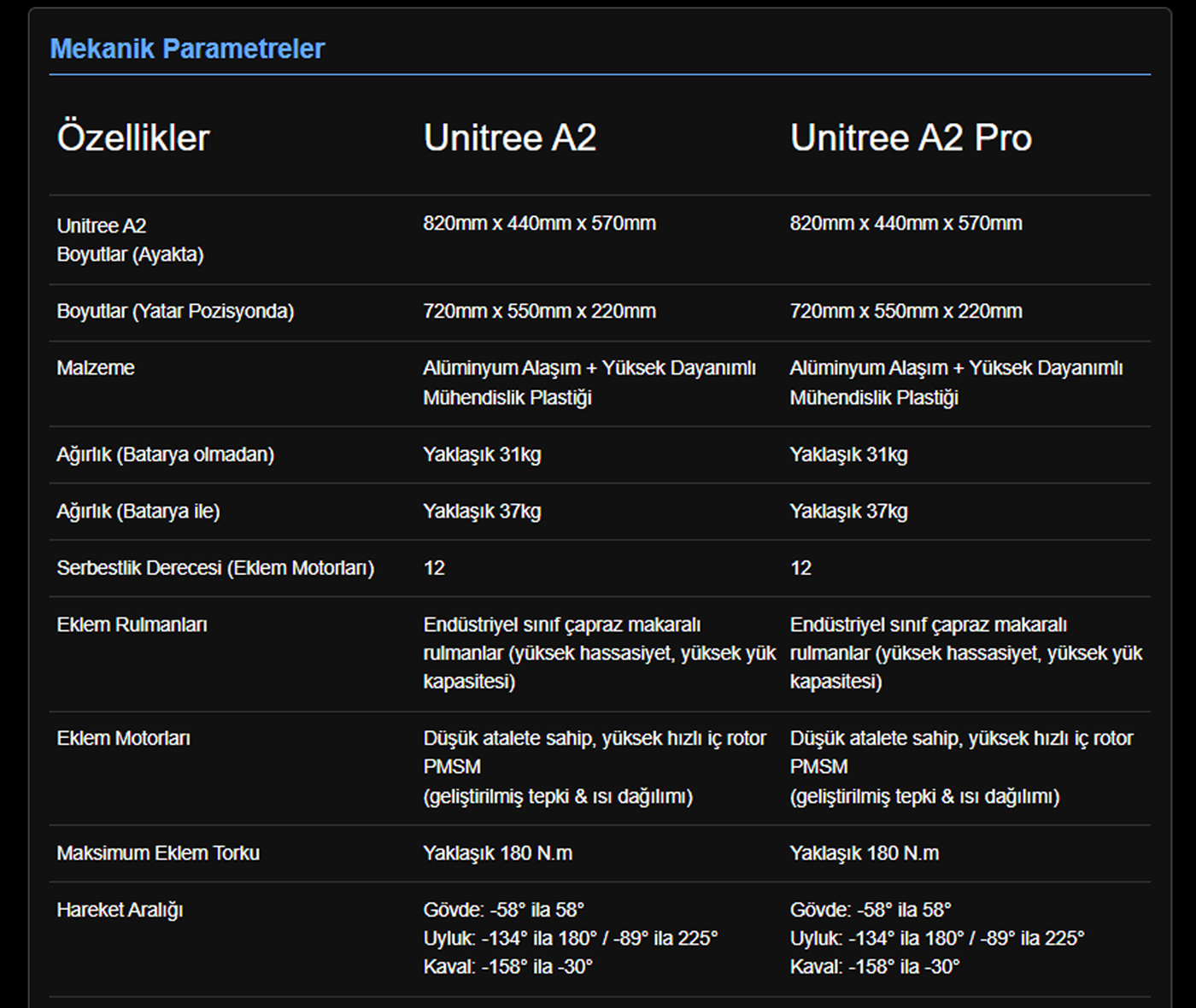Click Ağırlık (Batarya olmadan) label
The height and width of the screenshot is (1008, 1196).
click(165, 454)
